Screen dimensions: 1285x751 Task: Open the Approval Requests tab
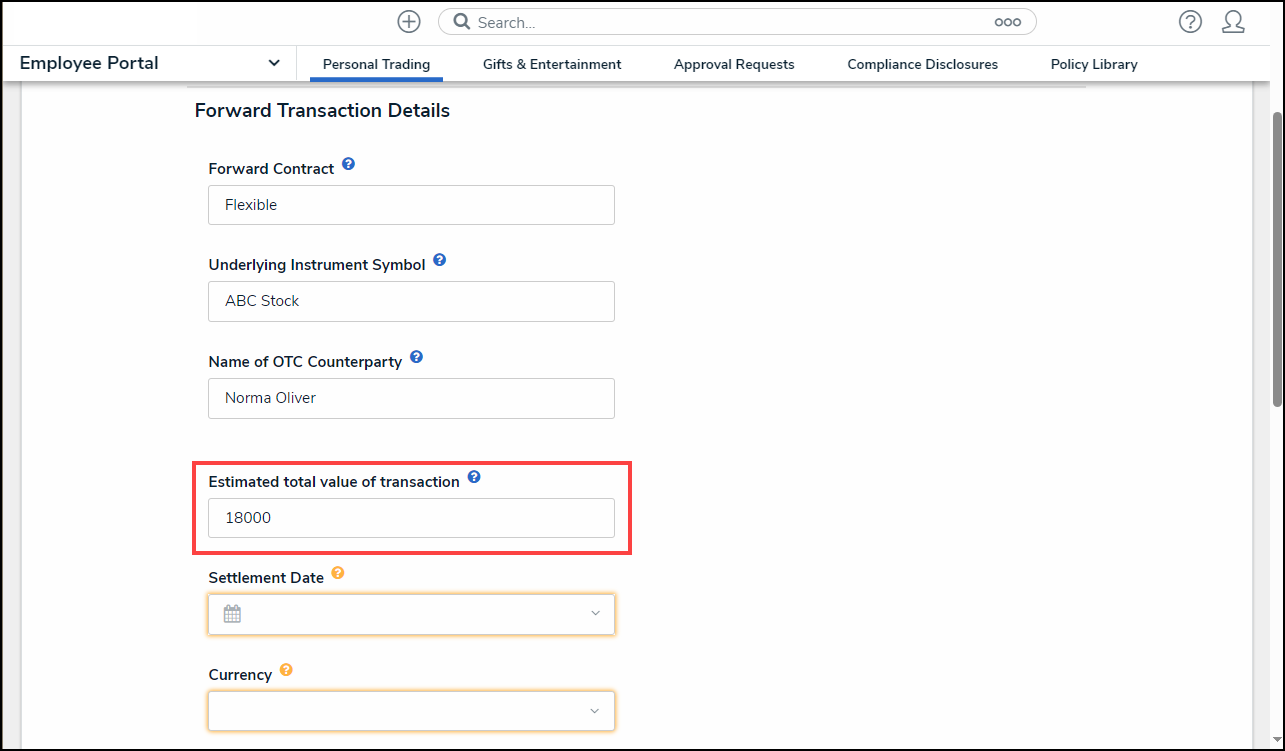tap(734, 64)
